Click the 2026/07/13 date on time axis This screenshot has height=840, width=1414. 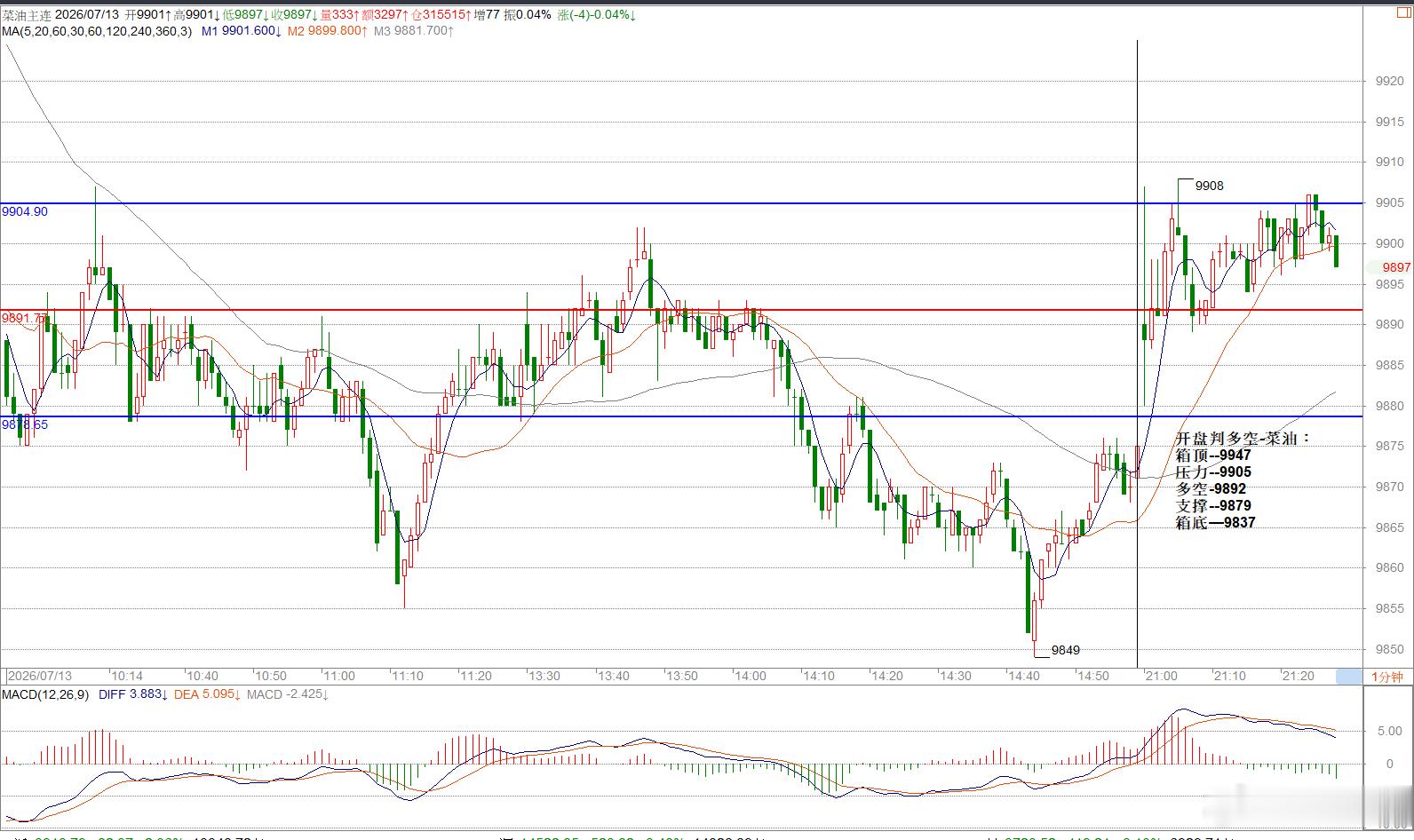click(x=39, y=677)
